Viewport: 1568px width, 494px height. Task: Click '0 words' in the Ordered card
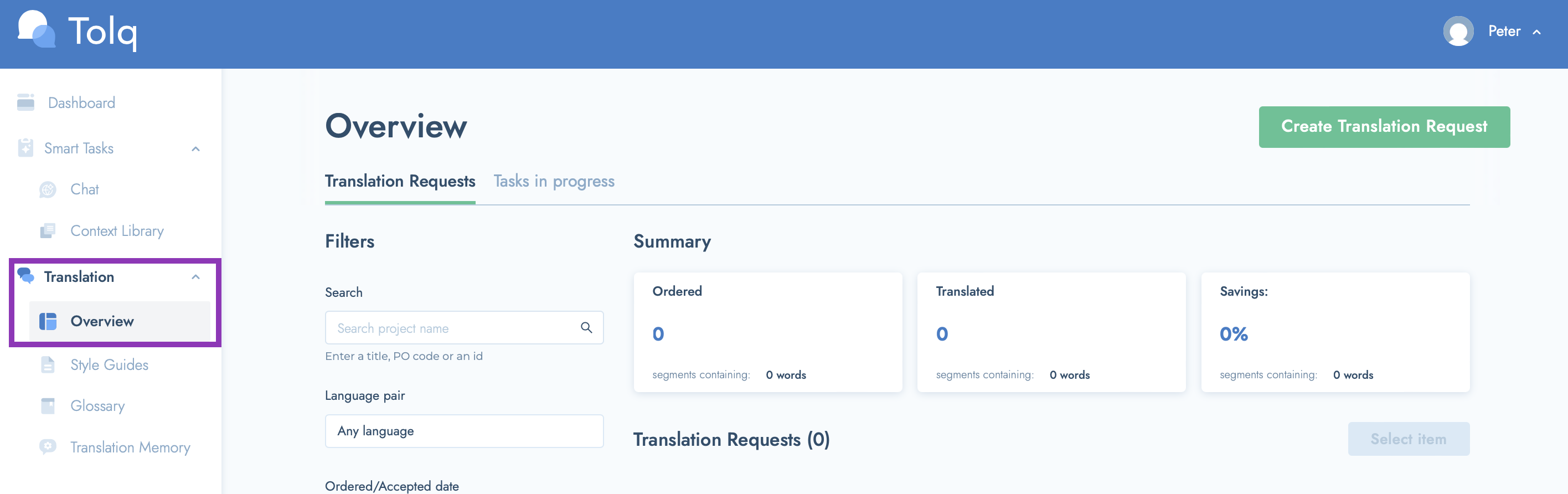(786, 374)
